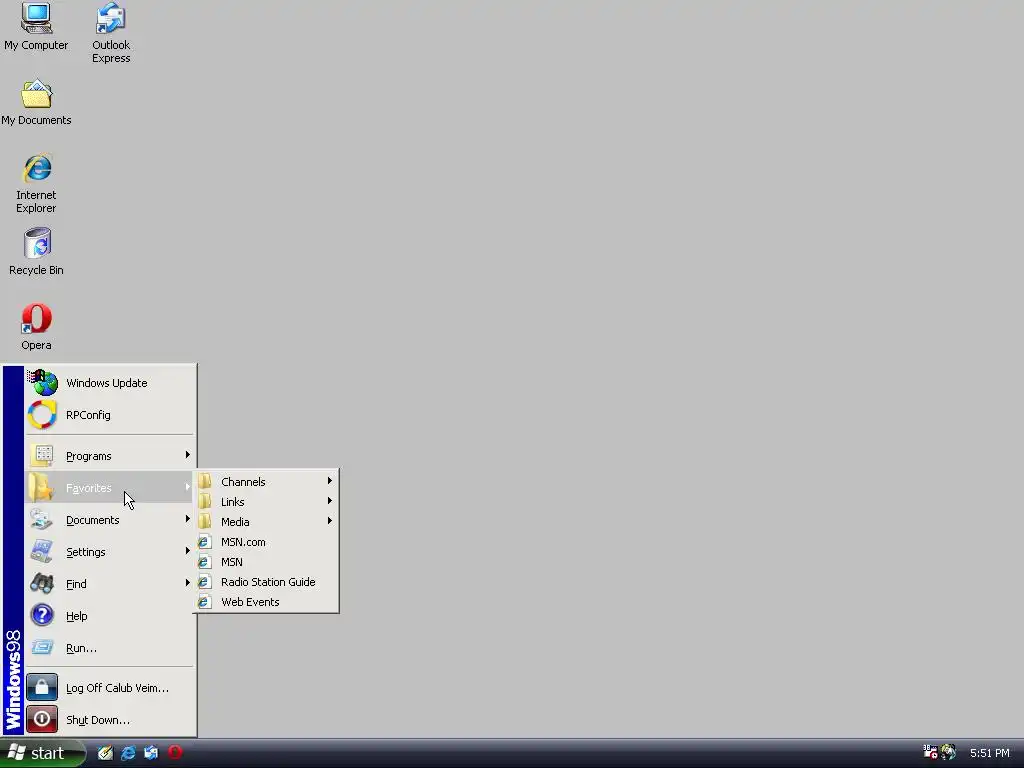Expand the Documents submenu arrow
This screenshot has width=1024, height=768.
pos(187,519)
